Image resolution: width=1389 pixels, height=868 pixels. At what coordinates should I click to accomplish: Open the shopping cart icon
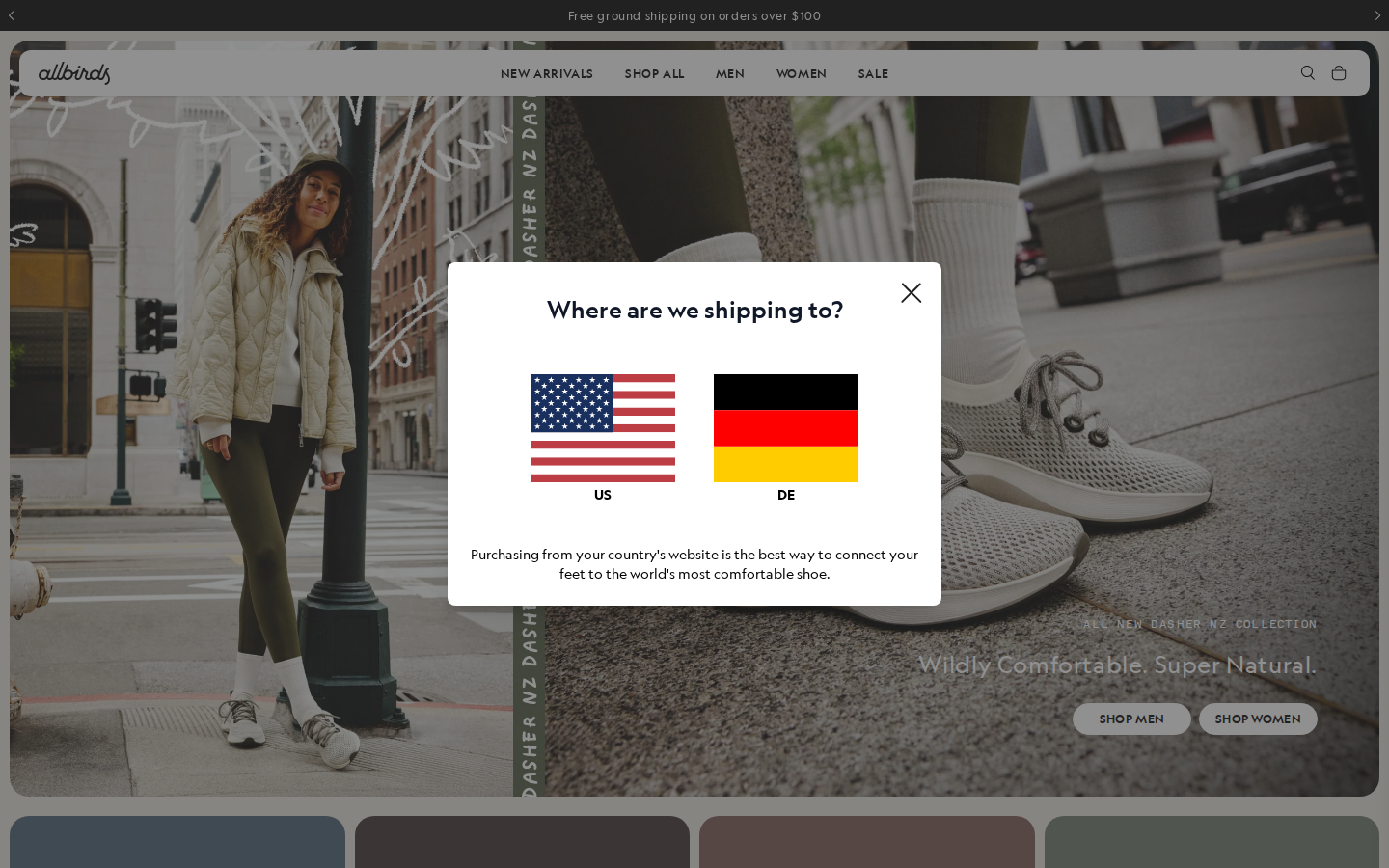1339,73
